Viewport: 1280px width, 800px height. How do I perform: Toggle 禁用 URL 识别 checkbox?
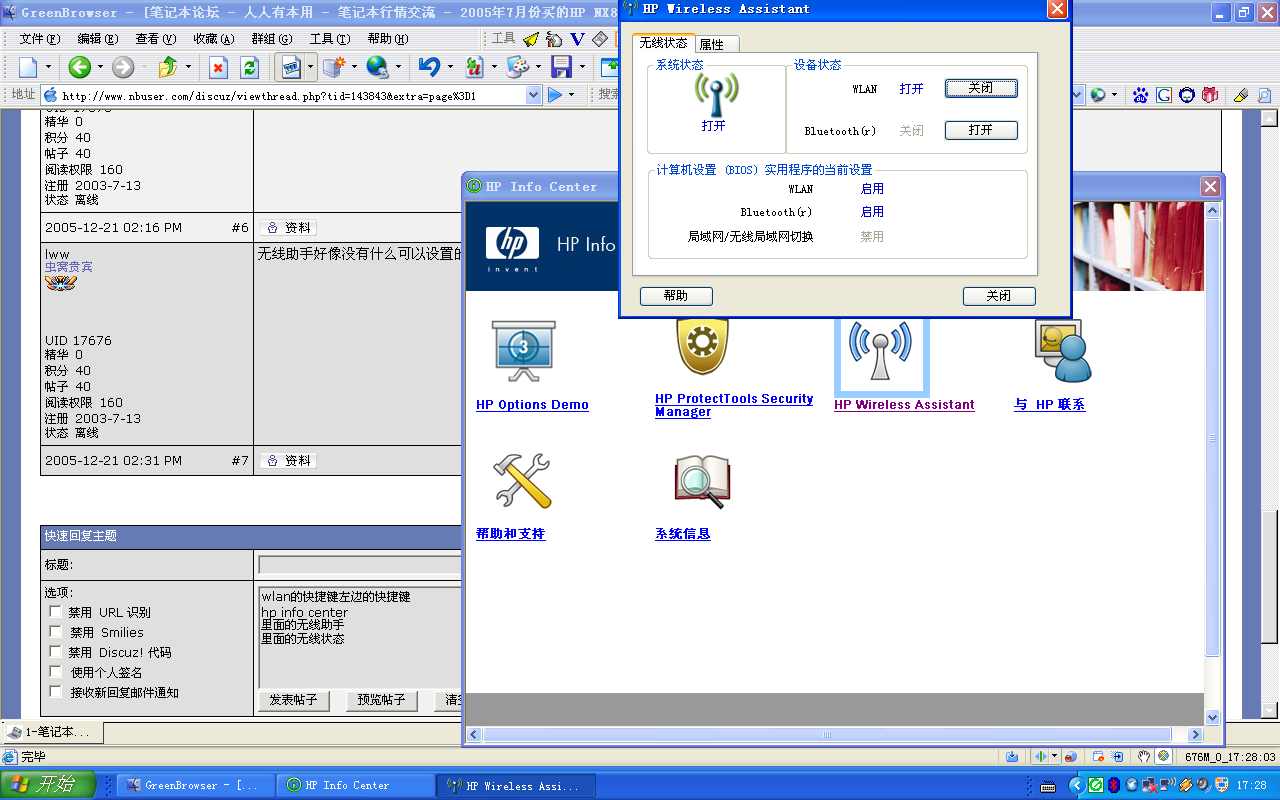56,612
